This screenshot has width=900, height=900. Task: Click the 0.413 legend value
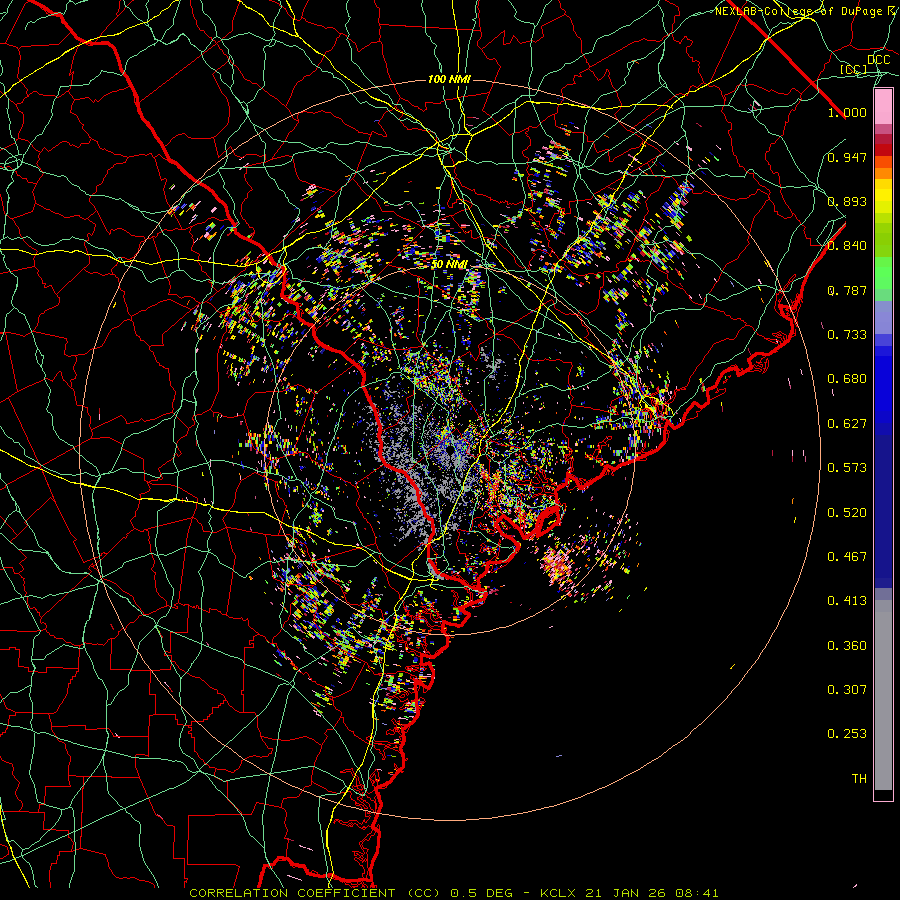pyautogui.click(x=847, y=601)
